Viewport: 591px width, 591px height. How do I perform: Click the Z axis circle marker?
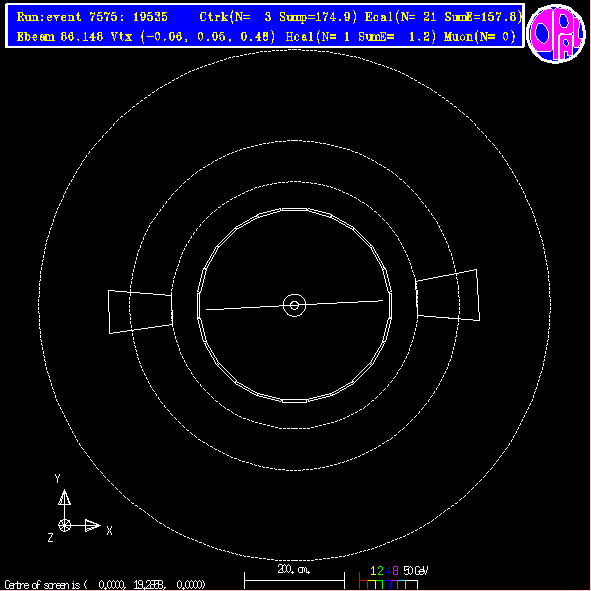click(64, 525)
